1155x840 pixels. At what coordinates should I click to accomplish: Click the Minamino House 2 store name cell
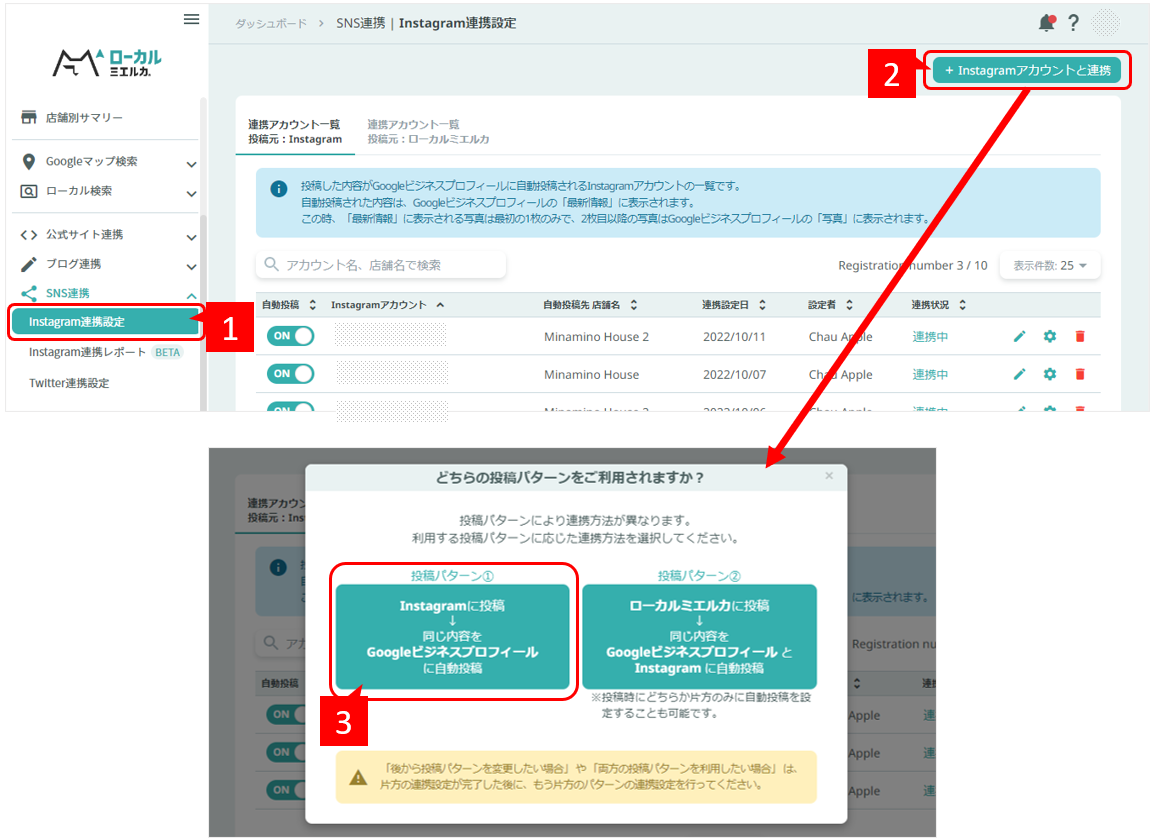click(x=597, y=337)
